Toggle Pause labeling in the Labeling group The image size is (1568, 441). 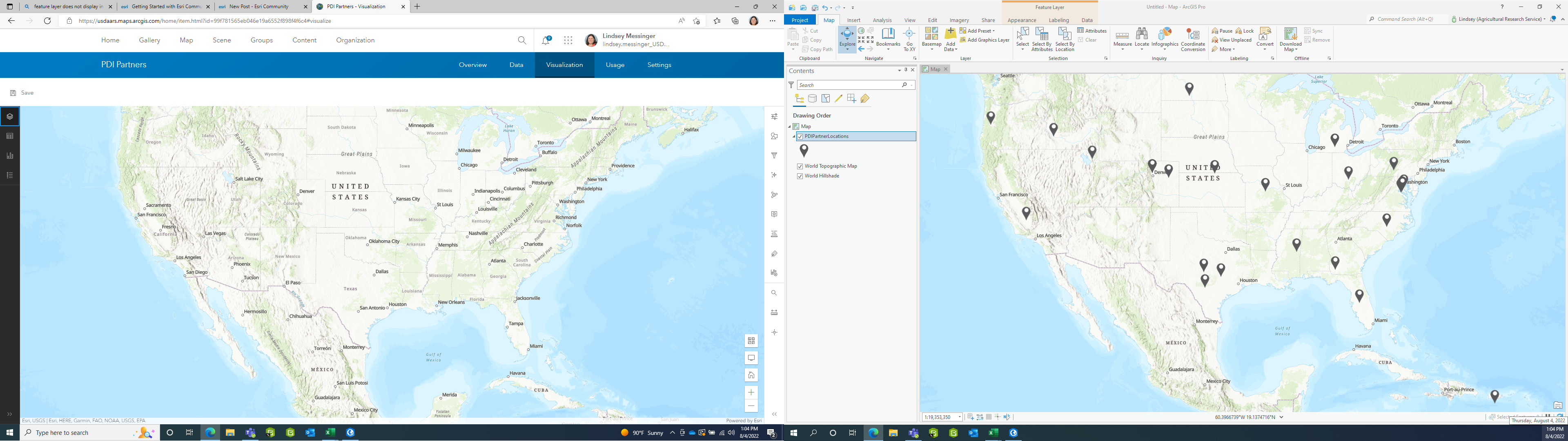(1222, 31)
